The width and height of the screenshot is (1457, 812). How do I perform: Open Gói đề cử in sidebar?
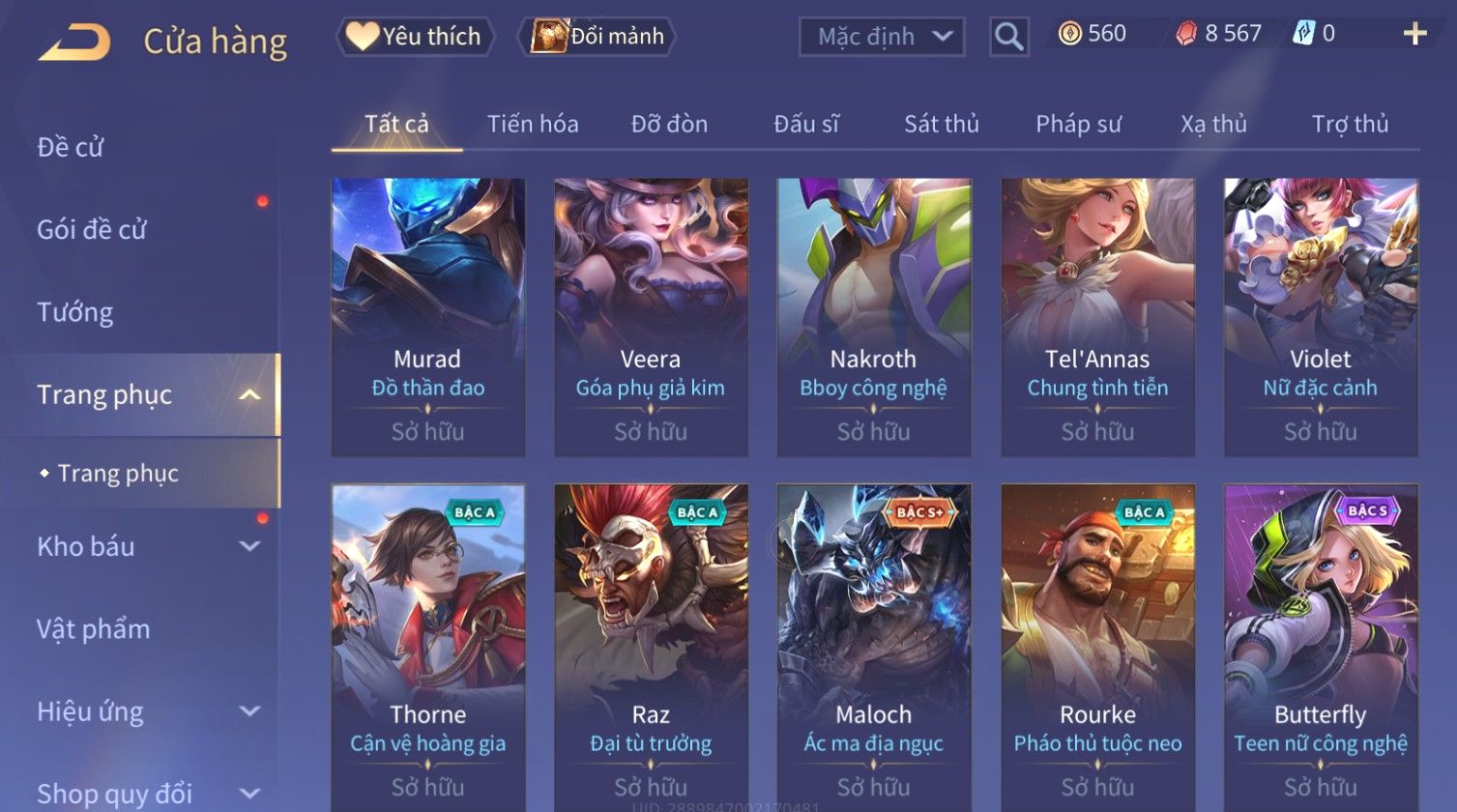pyautogui.click(x=92, y=230)
